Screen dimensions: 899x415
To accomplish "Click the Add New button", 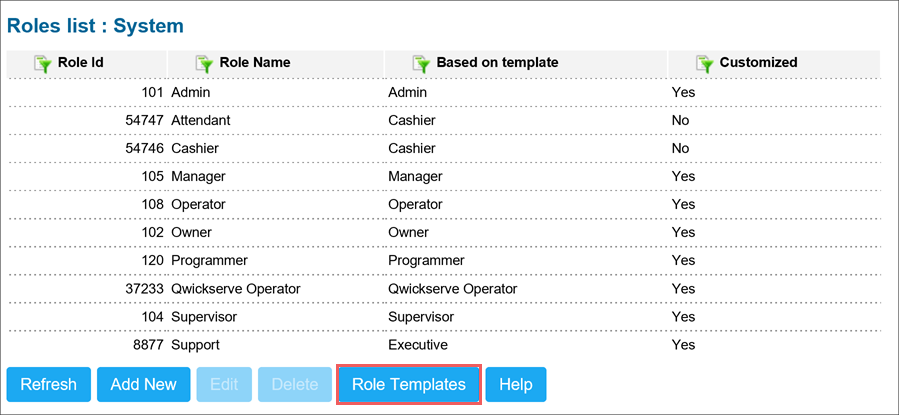I will 143,385.
